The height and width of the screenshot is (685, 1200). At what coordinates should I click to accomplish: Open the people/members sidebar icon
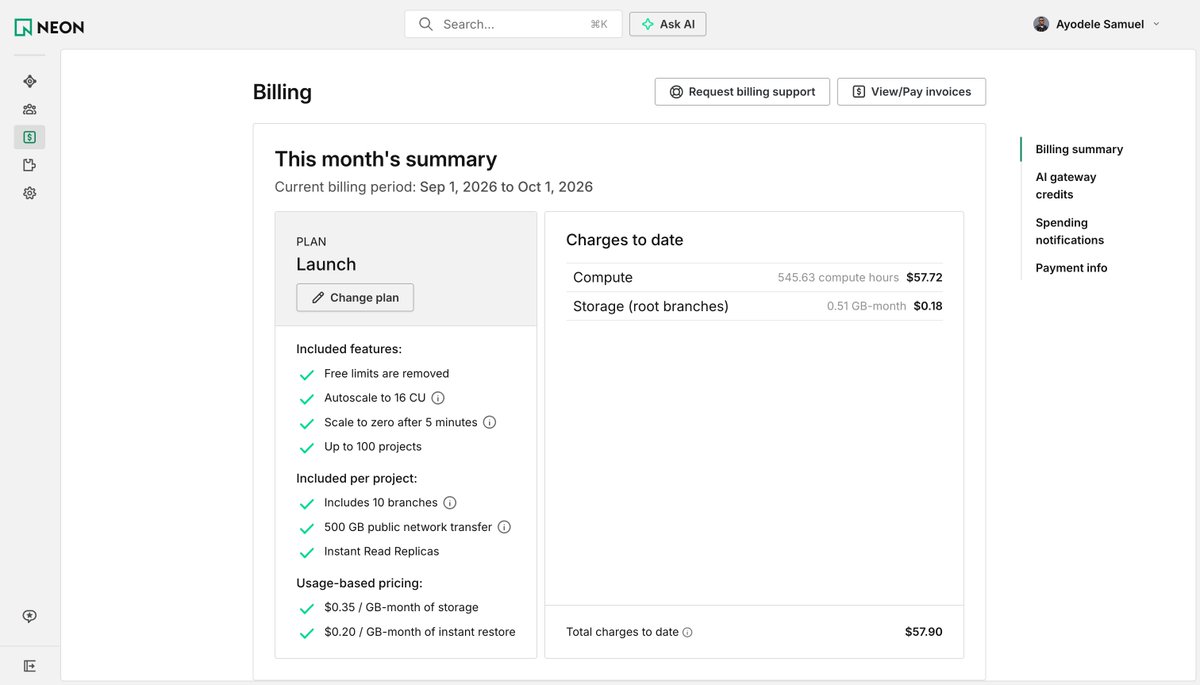[29, 110]
